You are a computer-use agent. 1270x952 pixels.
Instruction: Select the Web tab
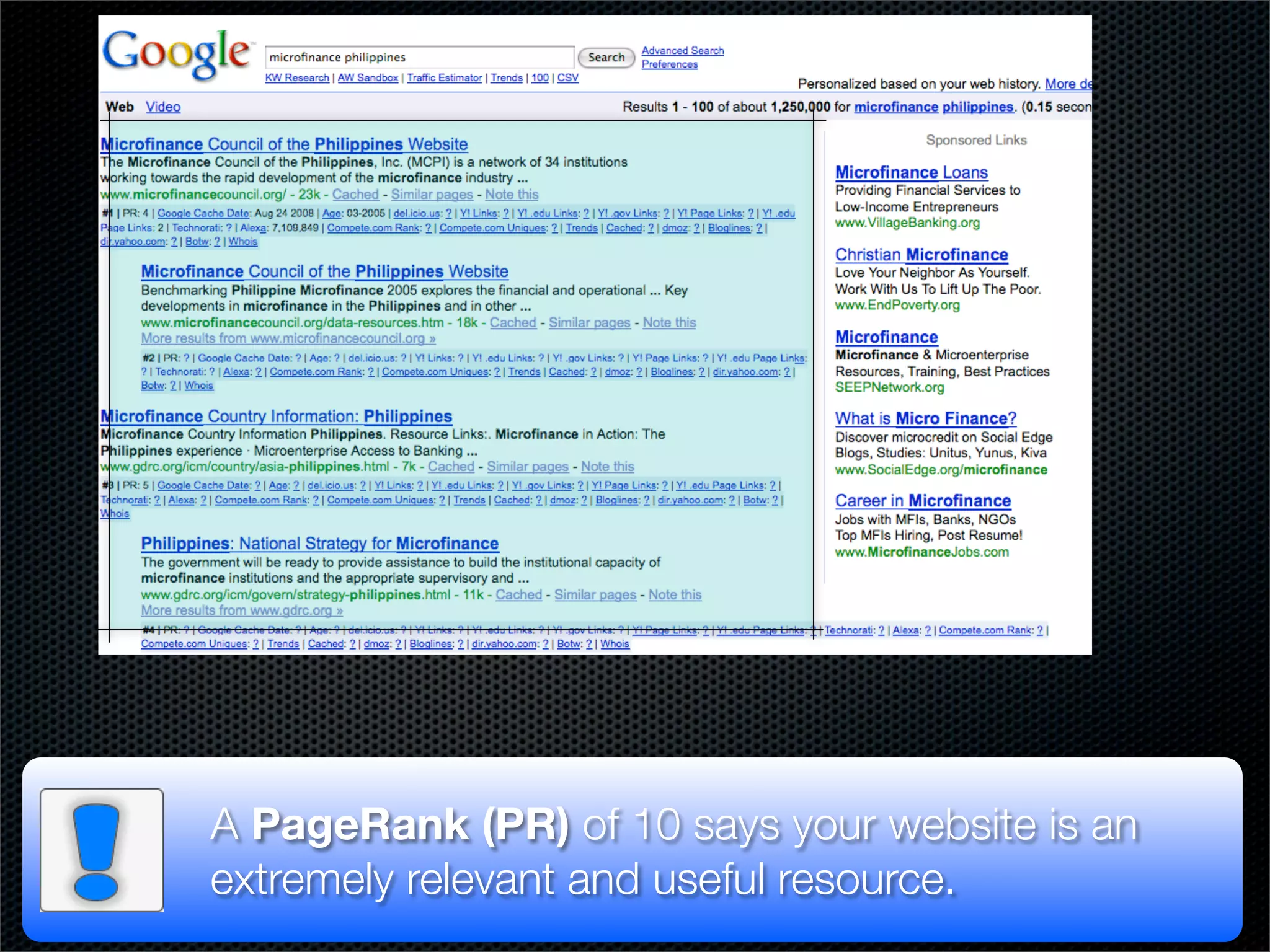click(x=120, y=107)
